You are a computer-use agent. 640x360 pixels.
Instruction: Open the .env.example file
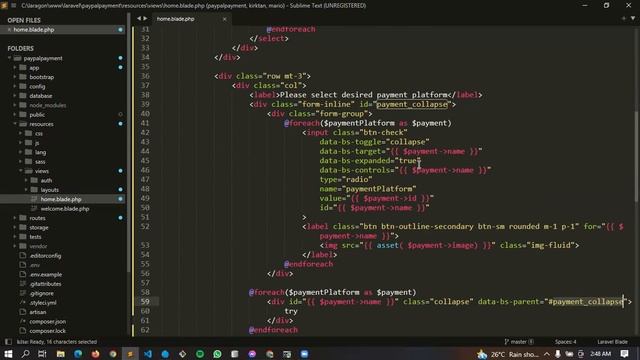(45, 275)
